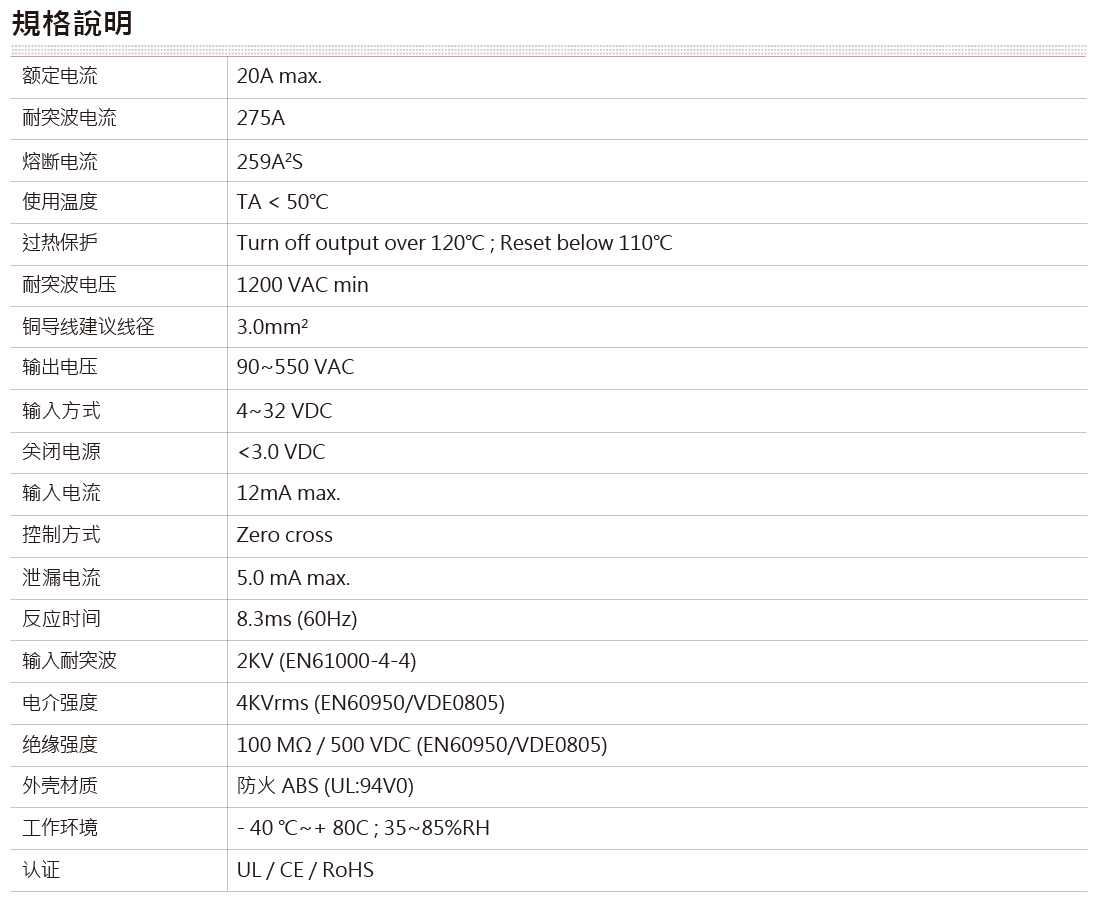Select the TA < 50℃ temperature value

point(282,202)
